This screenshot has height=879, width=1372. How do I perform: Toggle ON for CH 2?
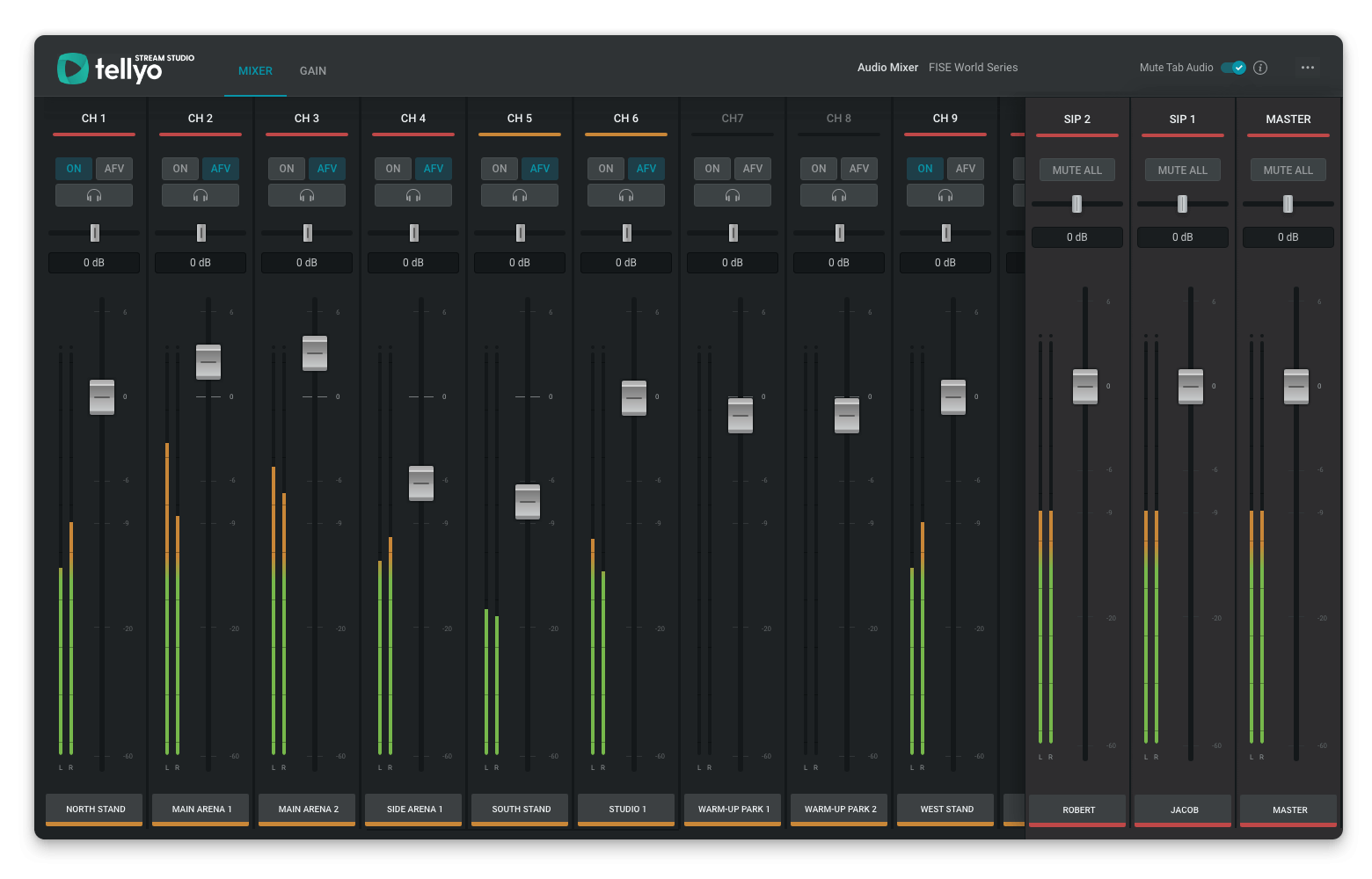[x=180, y=169]
